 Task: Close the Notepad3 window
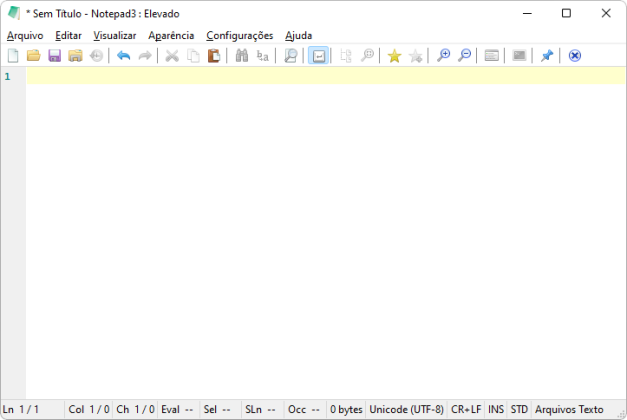606,14
